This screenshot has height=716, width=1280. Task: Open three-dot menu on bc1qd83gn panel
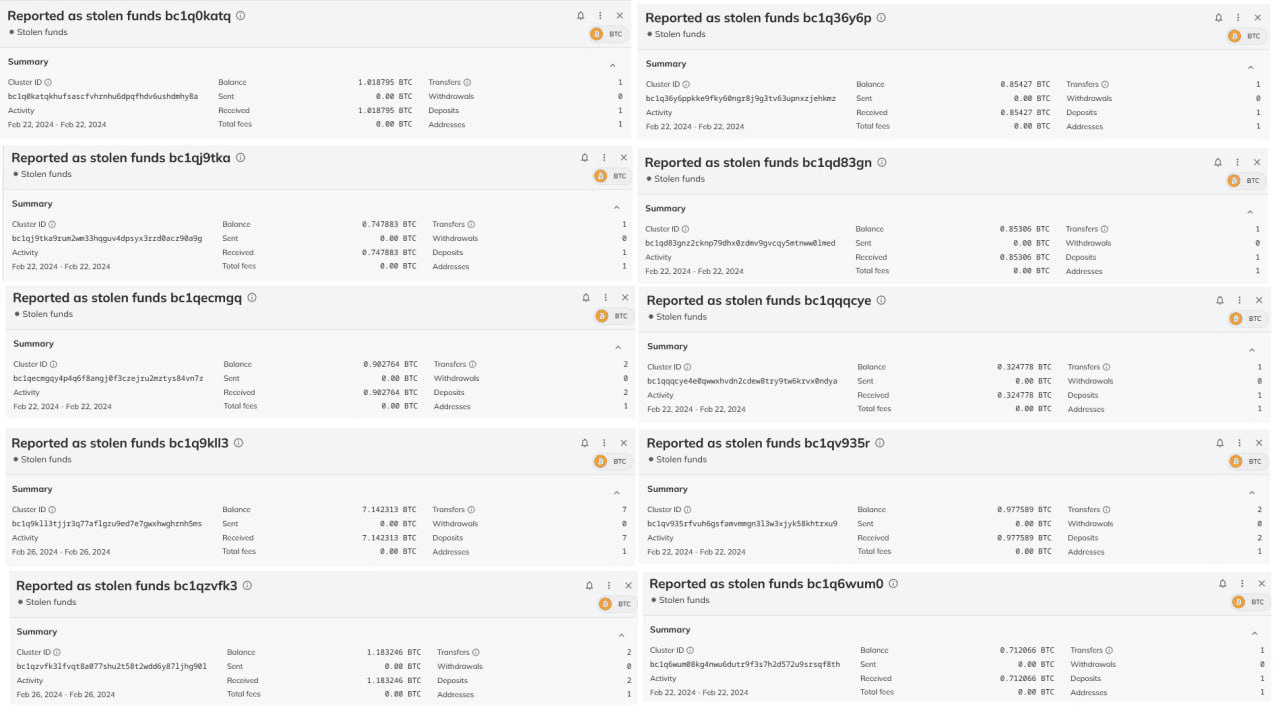[1237, 163]
